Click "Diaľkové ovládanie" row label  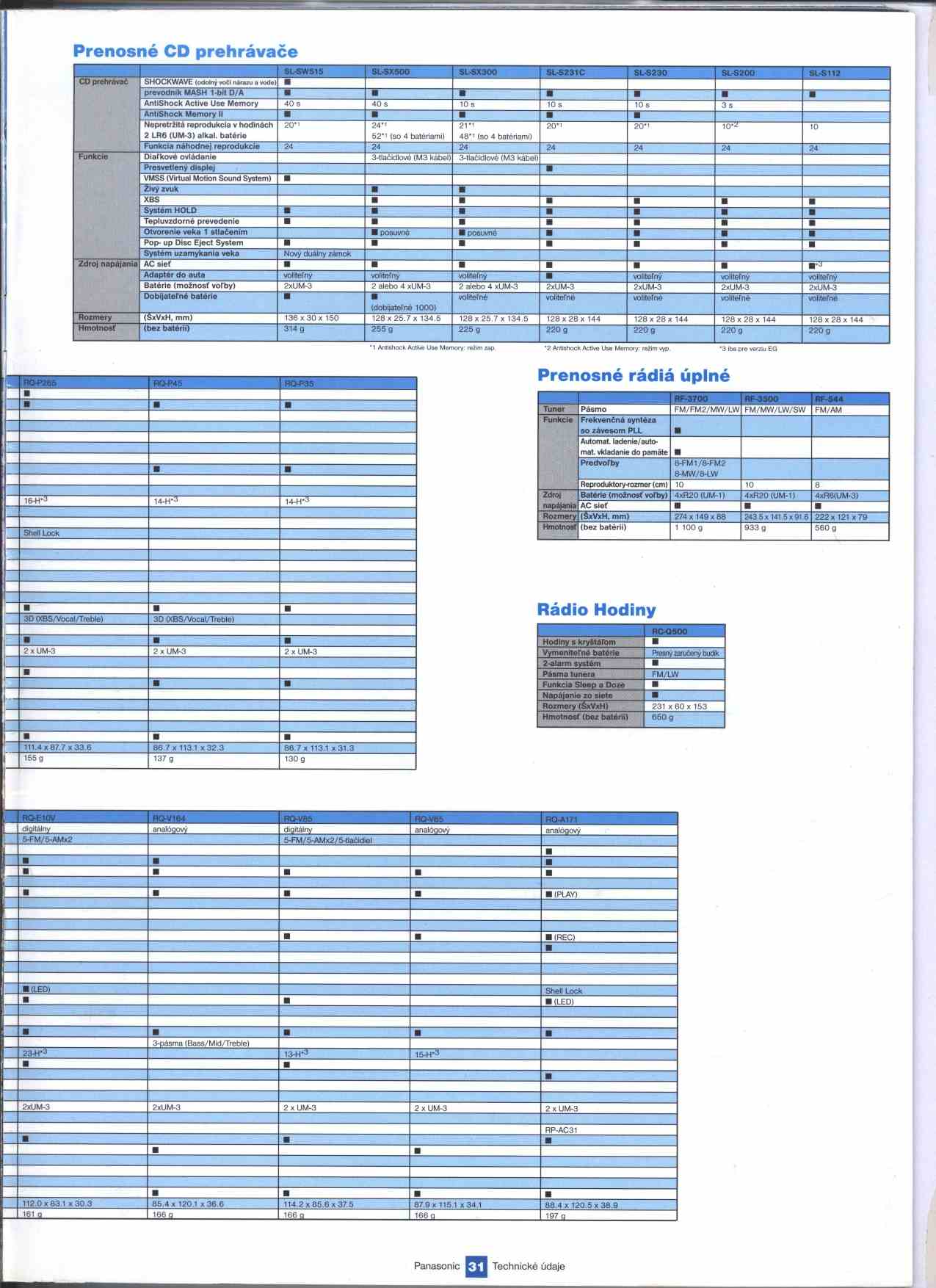pos(180,156)
